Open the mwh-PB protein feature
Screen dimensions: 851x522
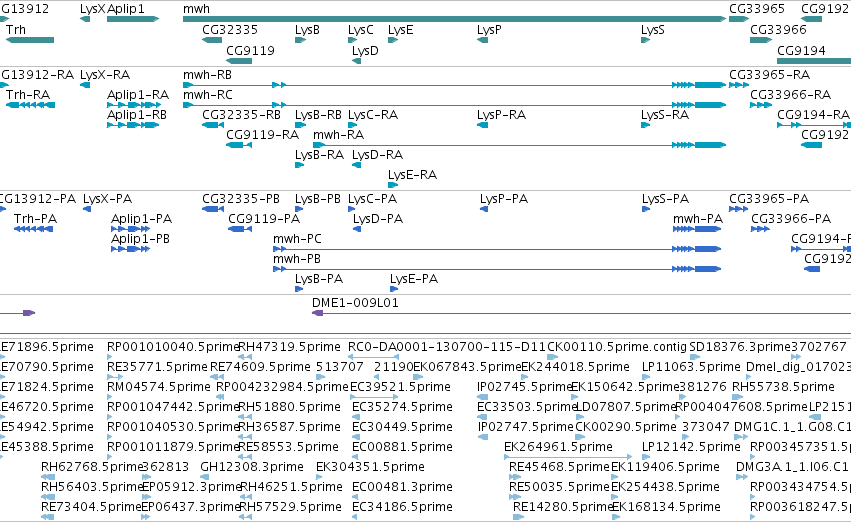pos(497,270)
